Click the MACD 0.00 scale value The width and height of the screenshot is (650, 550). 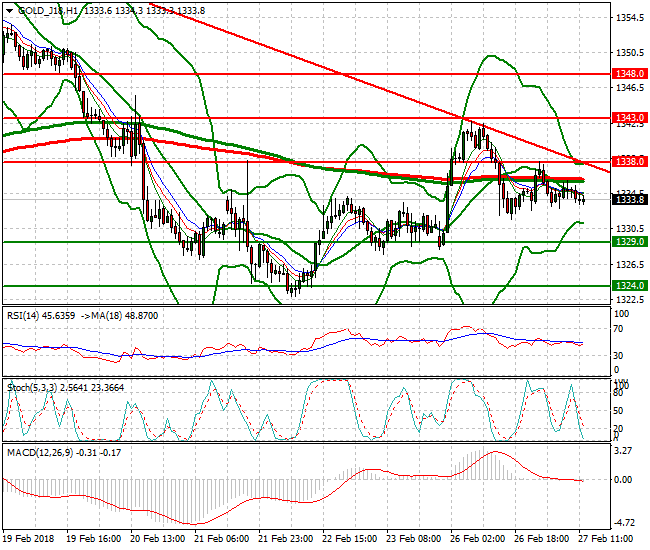coord(623,480)
